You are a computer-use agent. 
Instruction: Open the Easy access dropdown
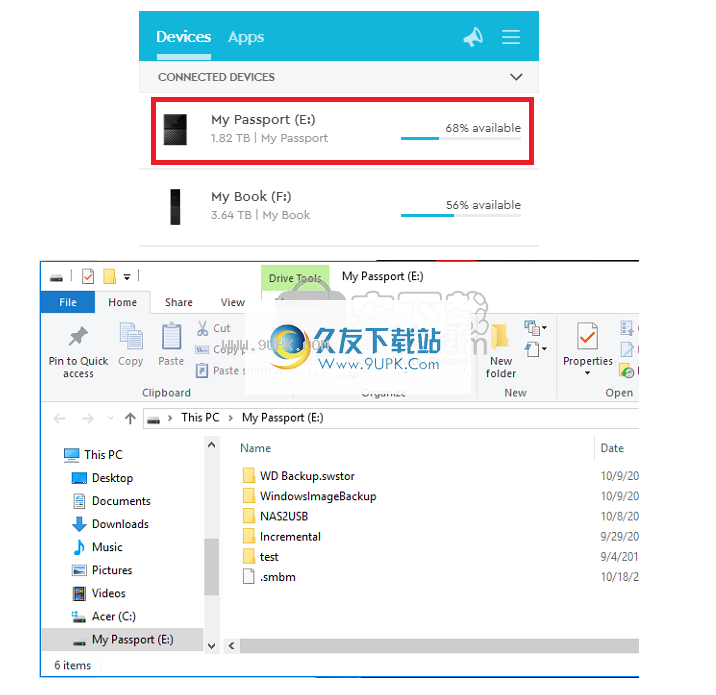pyautogui.click(x=535, y=349)
